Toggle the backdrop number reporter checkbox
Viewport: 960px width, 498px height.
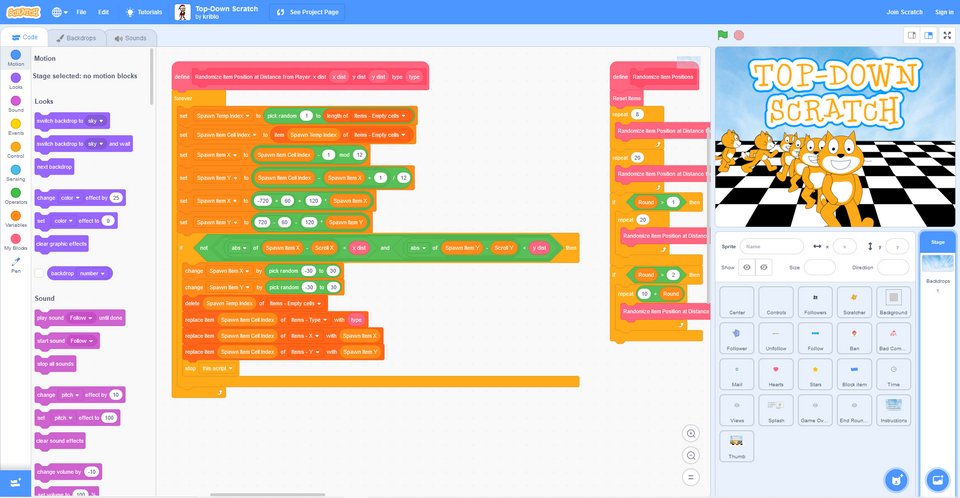(x=39, y=273)
